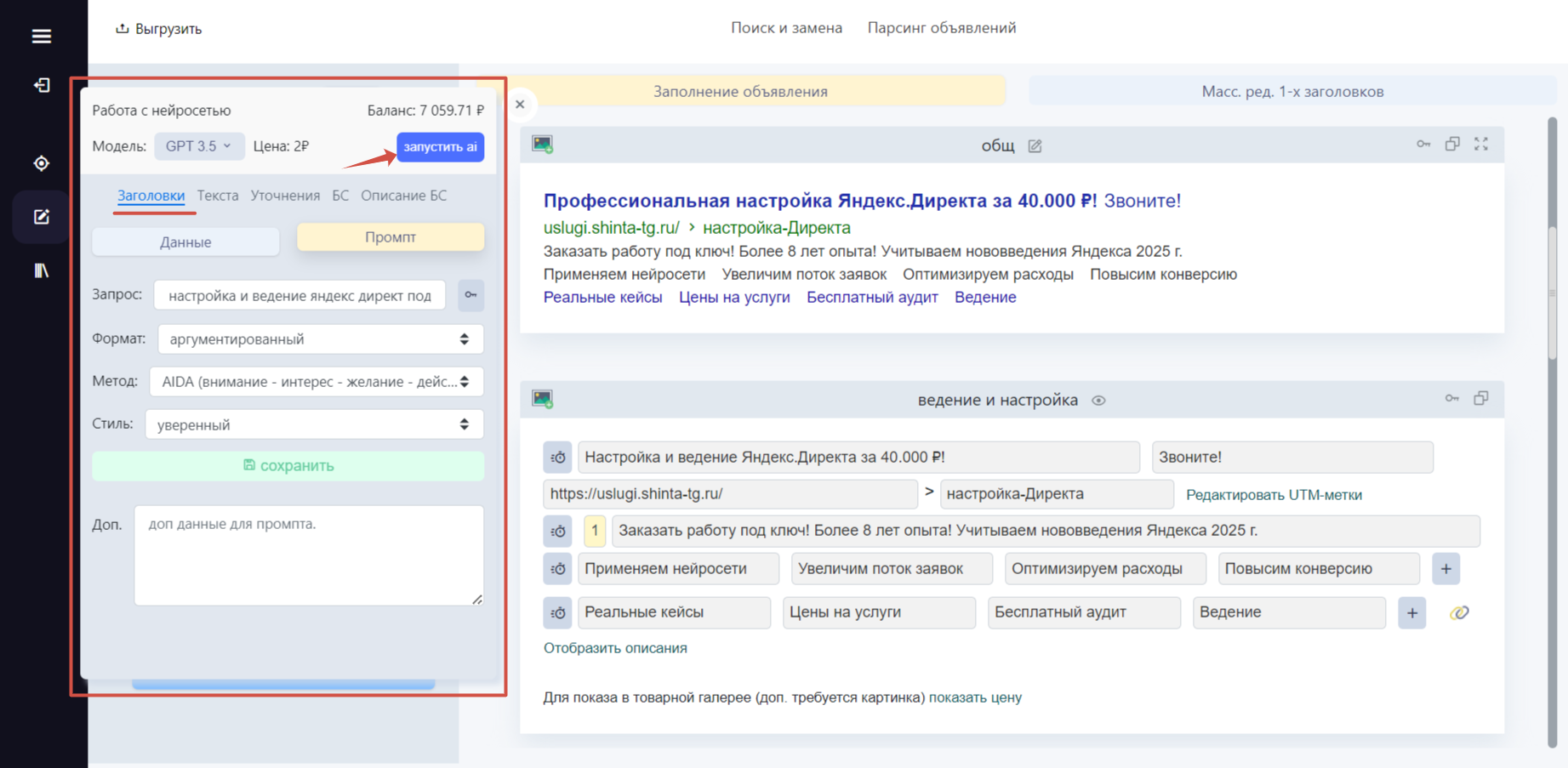This screenshot has height=768, width=1568.
Task: Switch to Заголовки tab
Action: 151,196
